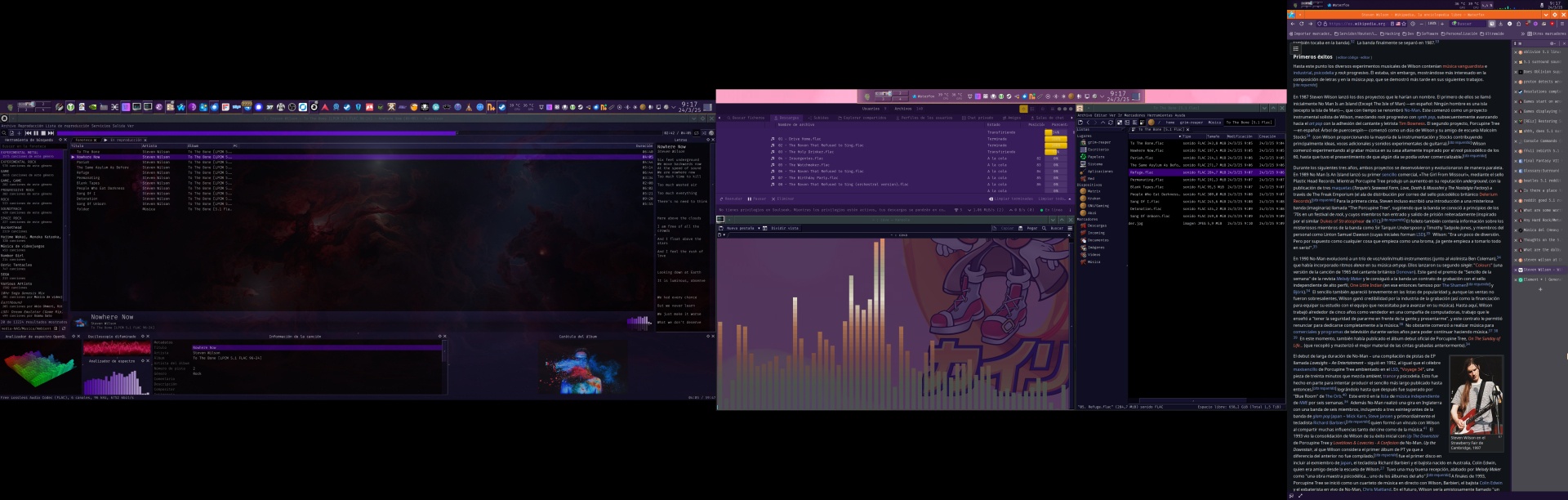Image resolution: width=1568 pixels, height=500 pixels.
Task: Click the album cover thumbnail in Audacious
Action: coord(81,323)
